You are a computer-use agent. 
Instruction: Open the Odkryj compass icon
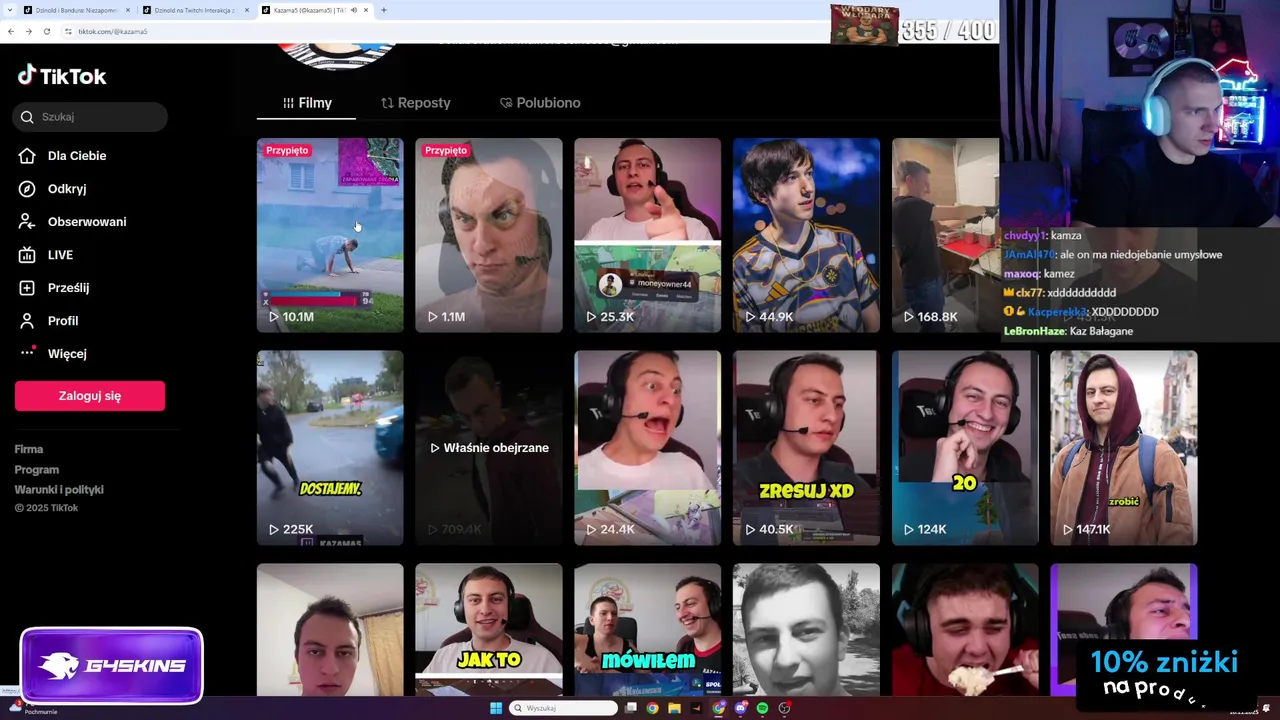point(27,189)
